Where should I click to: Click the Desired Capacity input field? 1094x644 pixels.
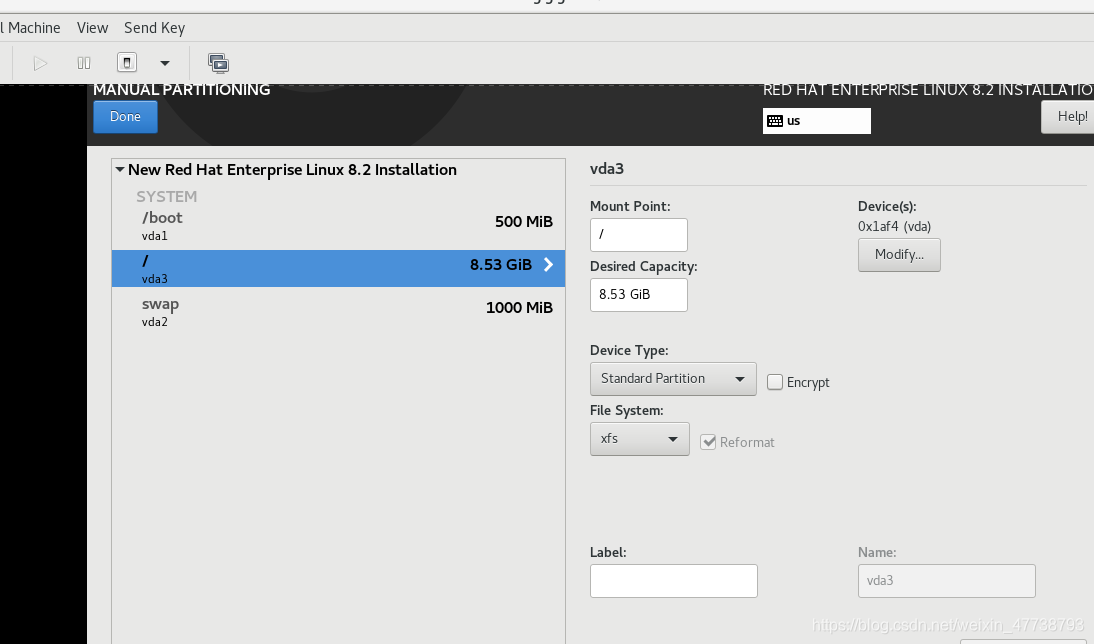point(638,294)
